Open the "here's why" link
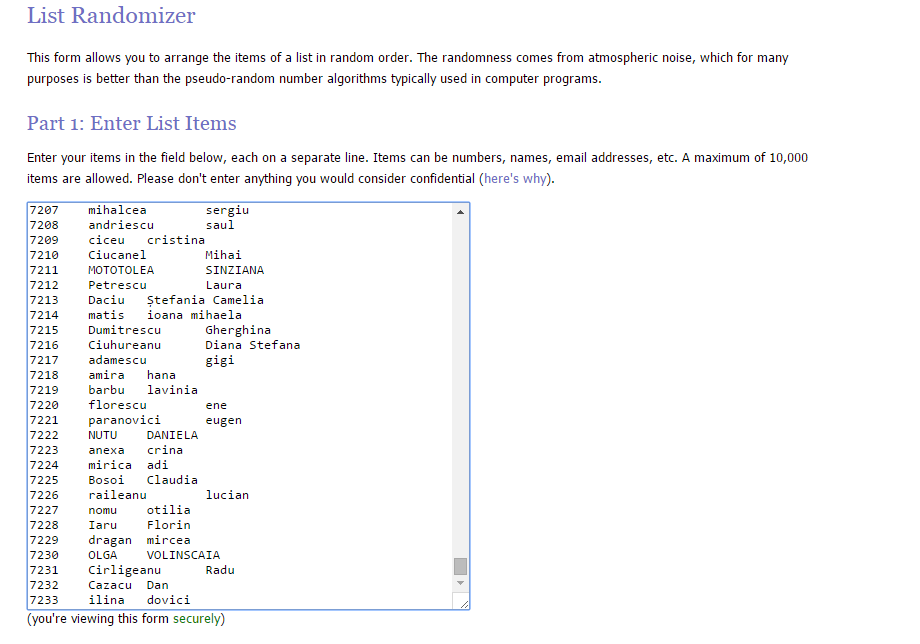The height and width of the screenshot is (644, 920). (515, 179)
